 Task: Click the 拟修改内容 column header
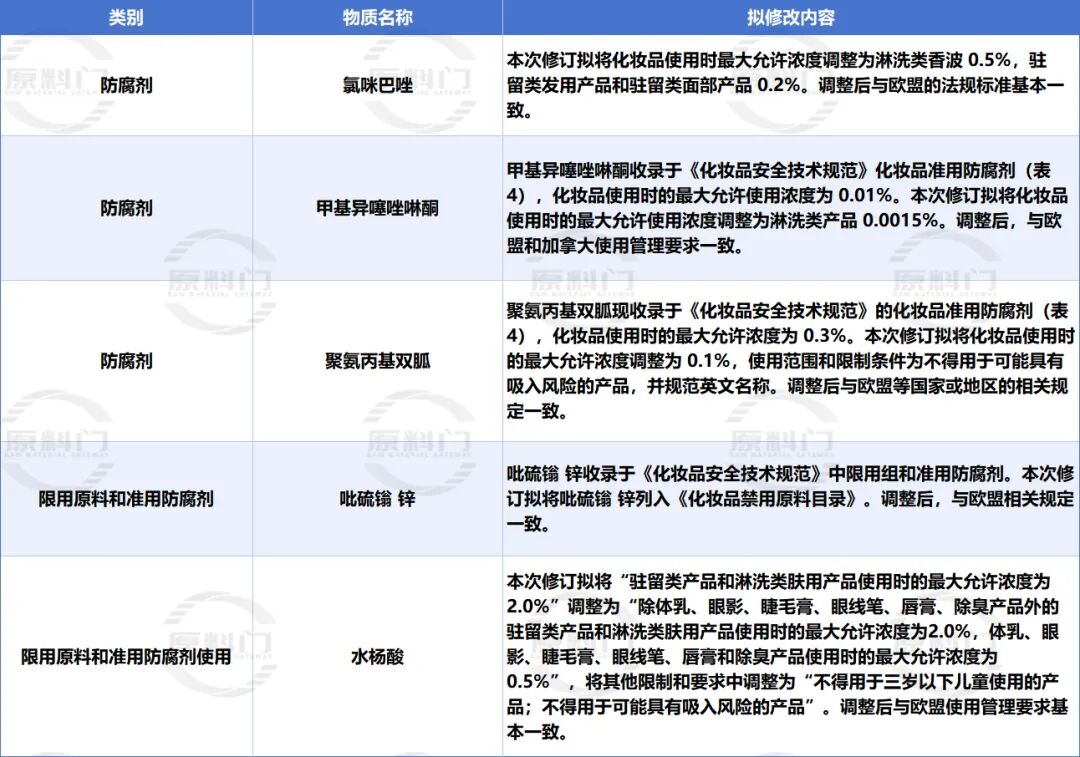(791, 17)
